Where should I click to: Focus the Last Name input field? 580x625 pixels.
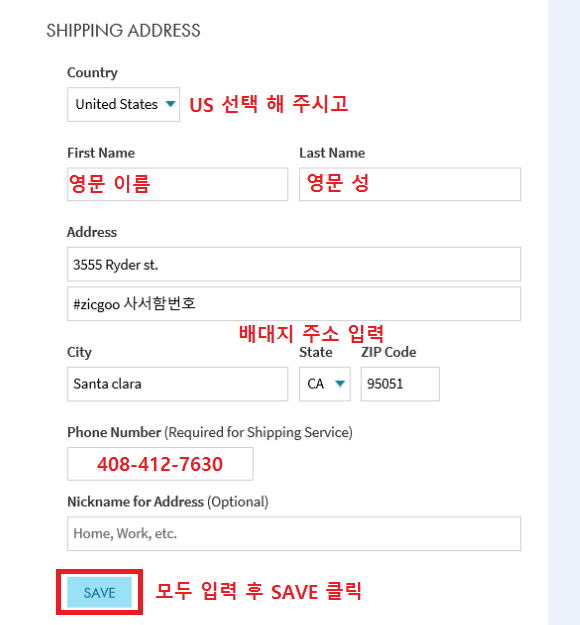(410, 184)
